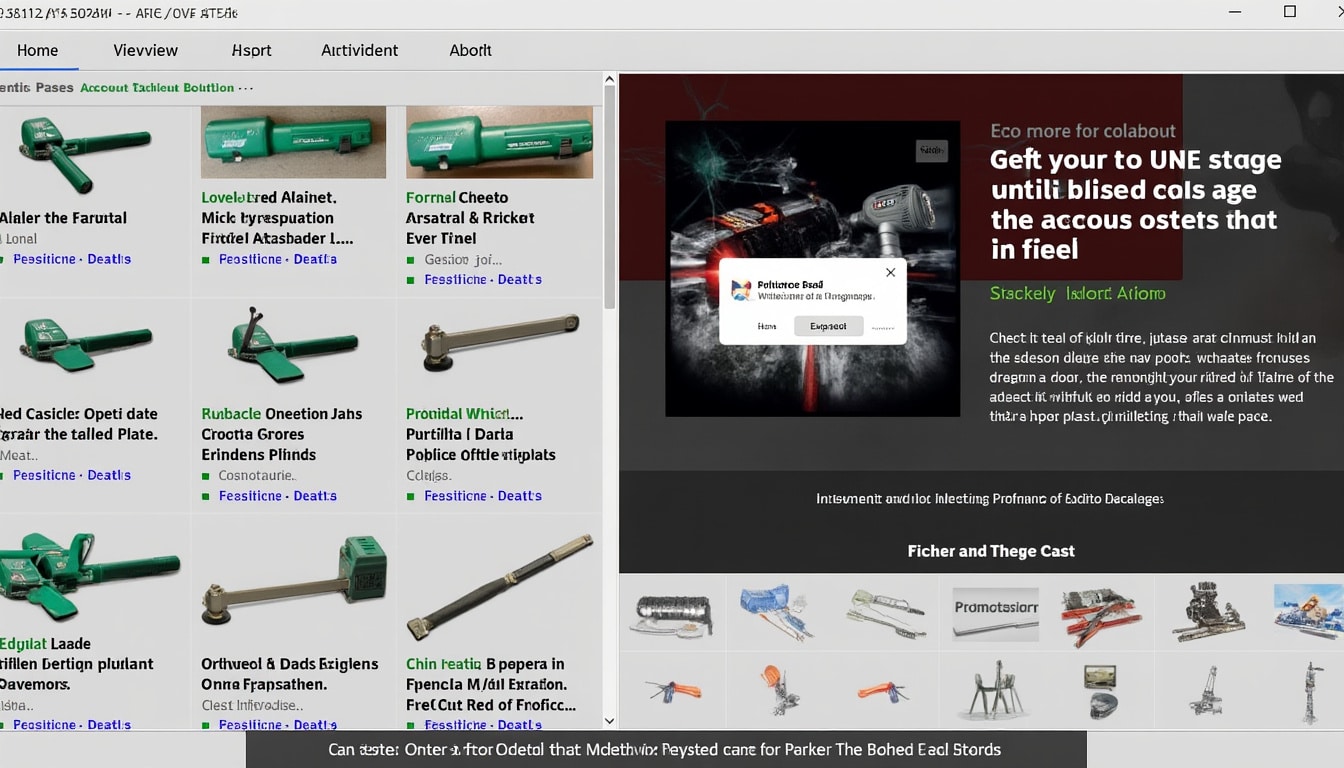Click the Fornal Cheeto product title
Viewport: 1344px width, 768px height.
(x=470, y=218)
